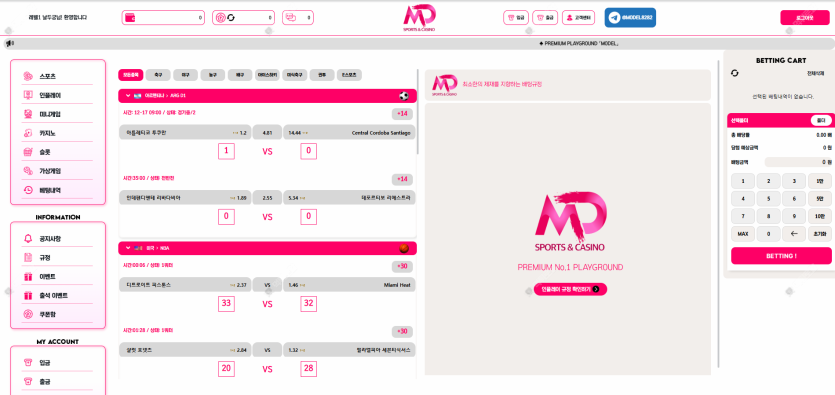Click the 10만 quick-amount key

tap(820, 216)
